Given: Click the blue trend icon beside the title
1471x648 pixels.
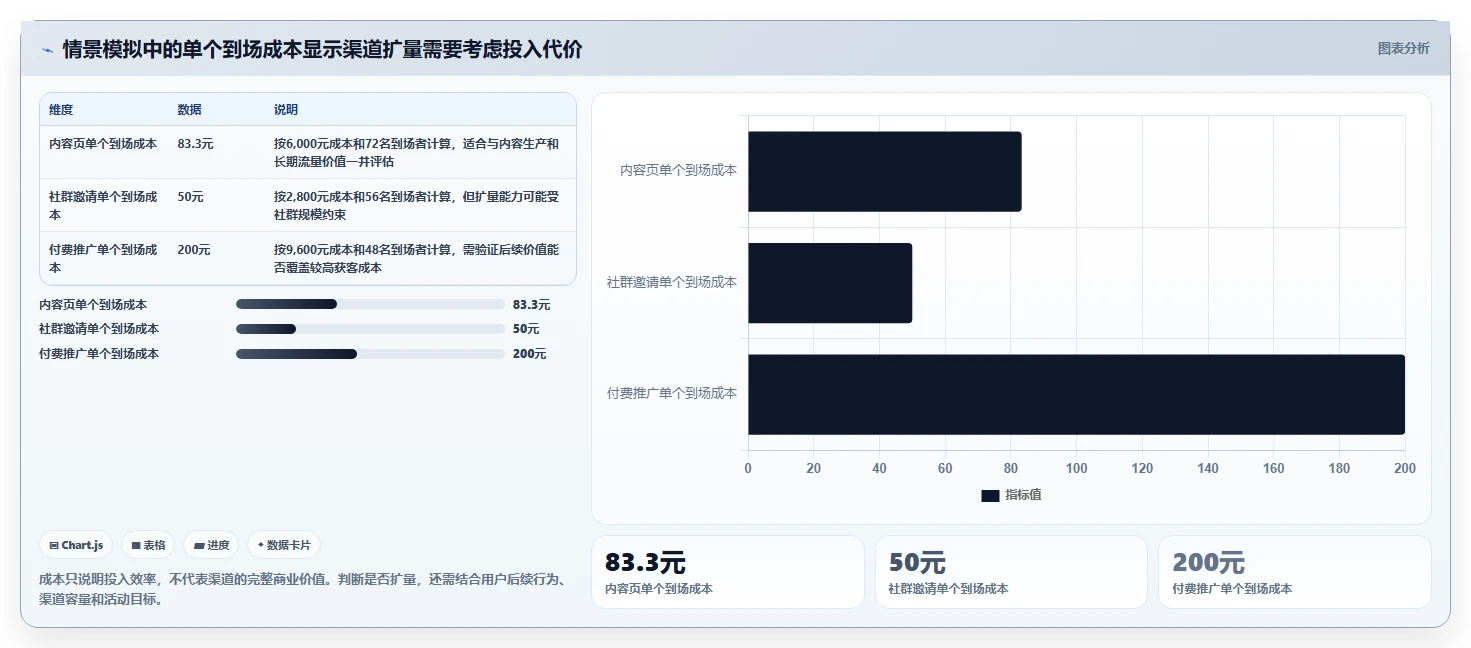Looking at the screenshot, I should tap(47, 50).
